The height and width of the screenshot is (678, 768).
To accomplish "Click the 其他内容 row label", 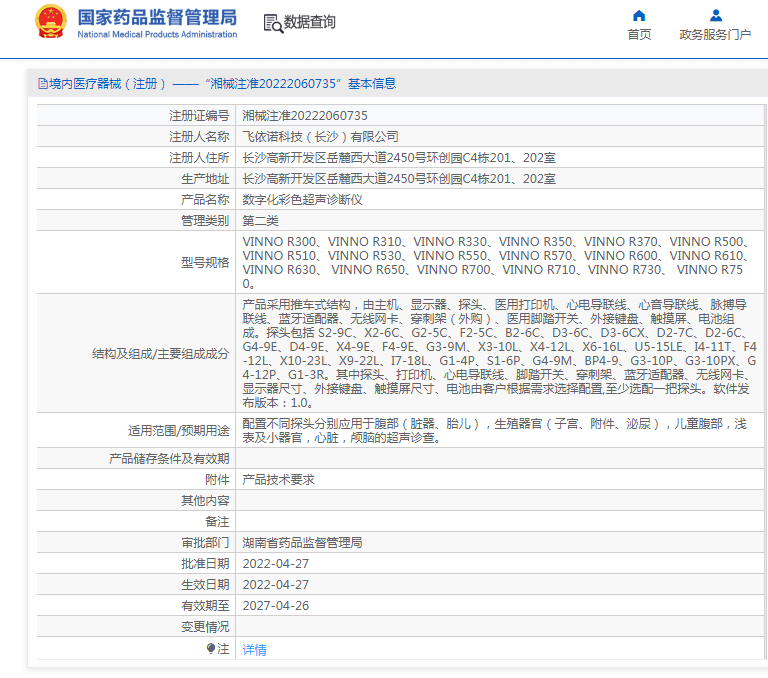I will point(205,501).
